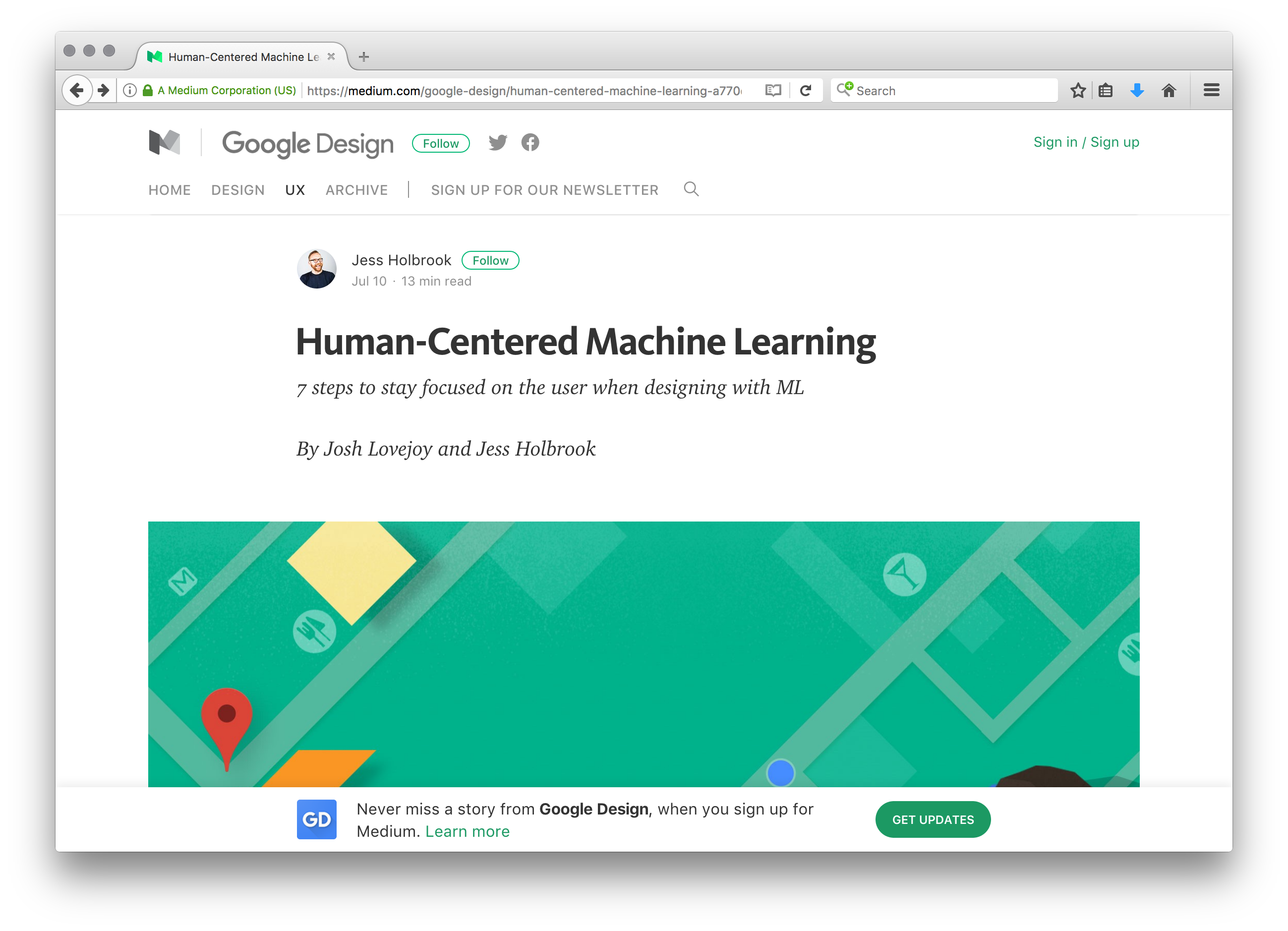
Task: Go back with the browser back arrow
Action: [x=77, y=90]
